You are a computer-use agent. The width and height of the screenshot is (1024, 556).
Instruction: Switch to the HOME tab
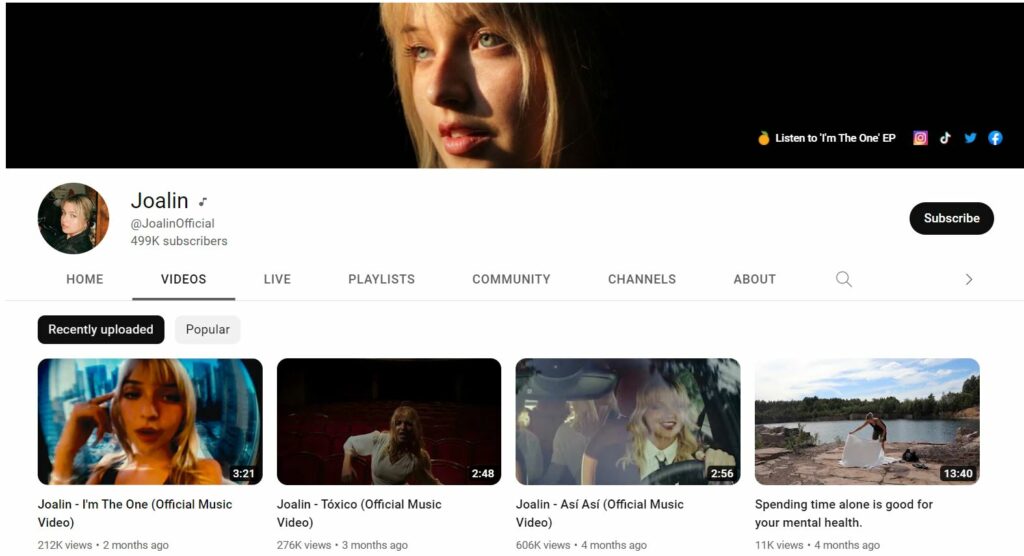click(85, 279)
